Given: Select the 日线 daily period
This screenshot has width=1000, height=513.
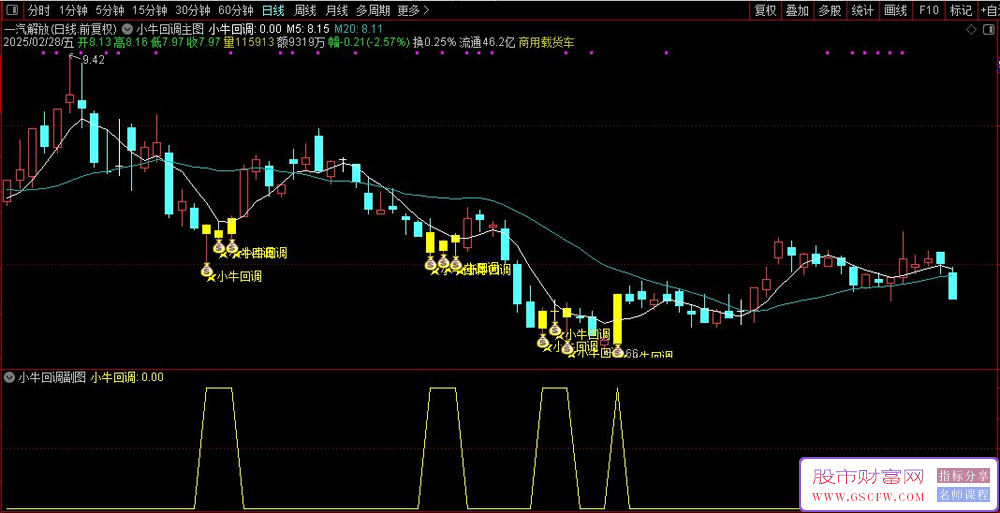Looking at the screenshot, I should 274,10.
